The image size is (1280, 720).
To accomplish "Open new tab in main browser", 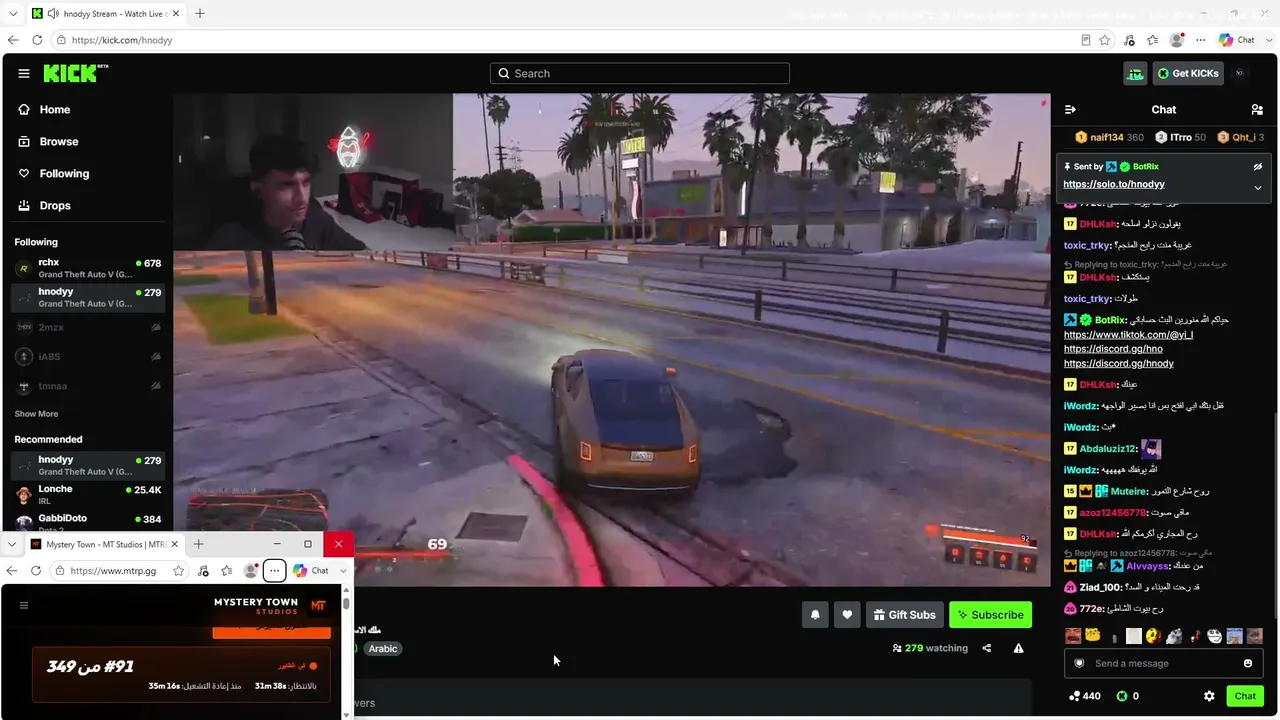I will coord(200,14).
